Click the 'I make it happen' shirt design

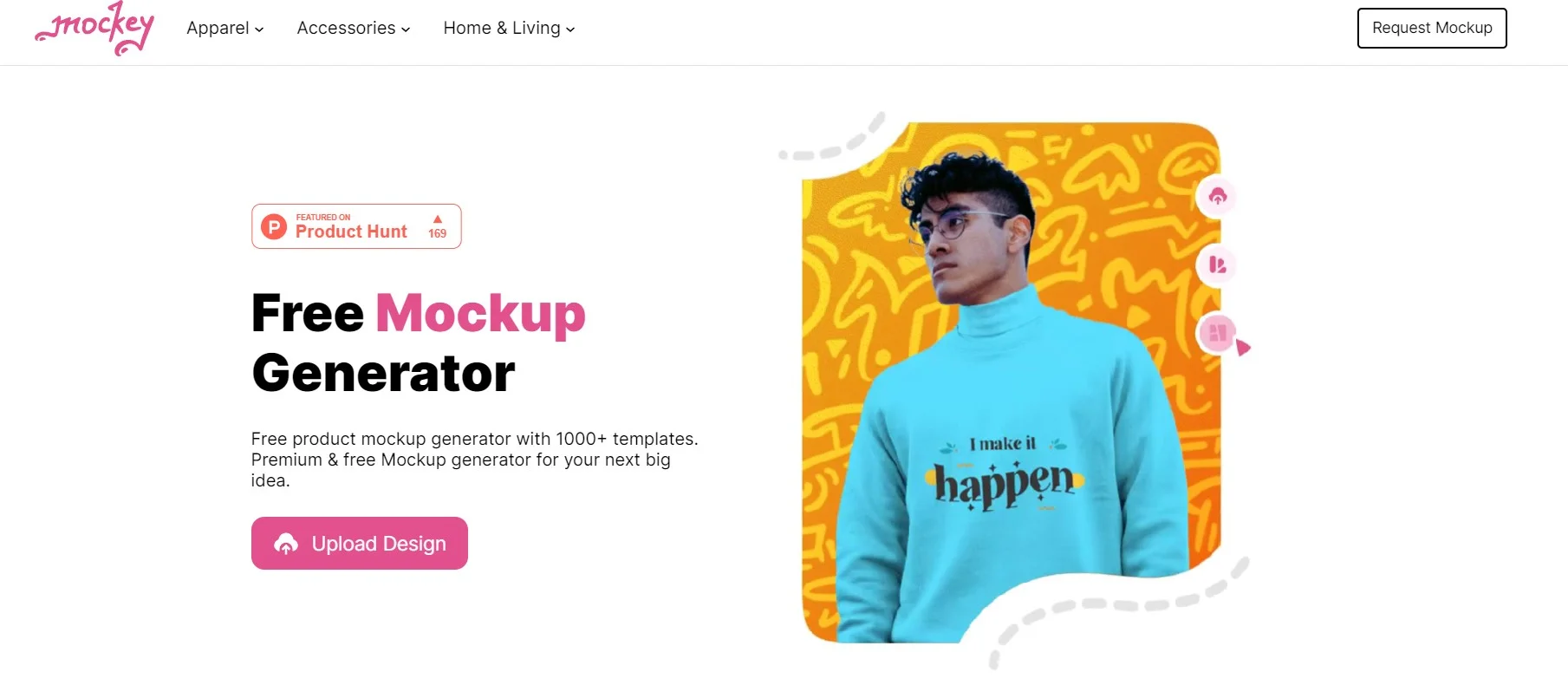click(x=1005, y=474)
